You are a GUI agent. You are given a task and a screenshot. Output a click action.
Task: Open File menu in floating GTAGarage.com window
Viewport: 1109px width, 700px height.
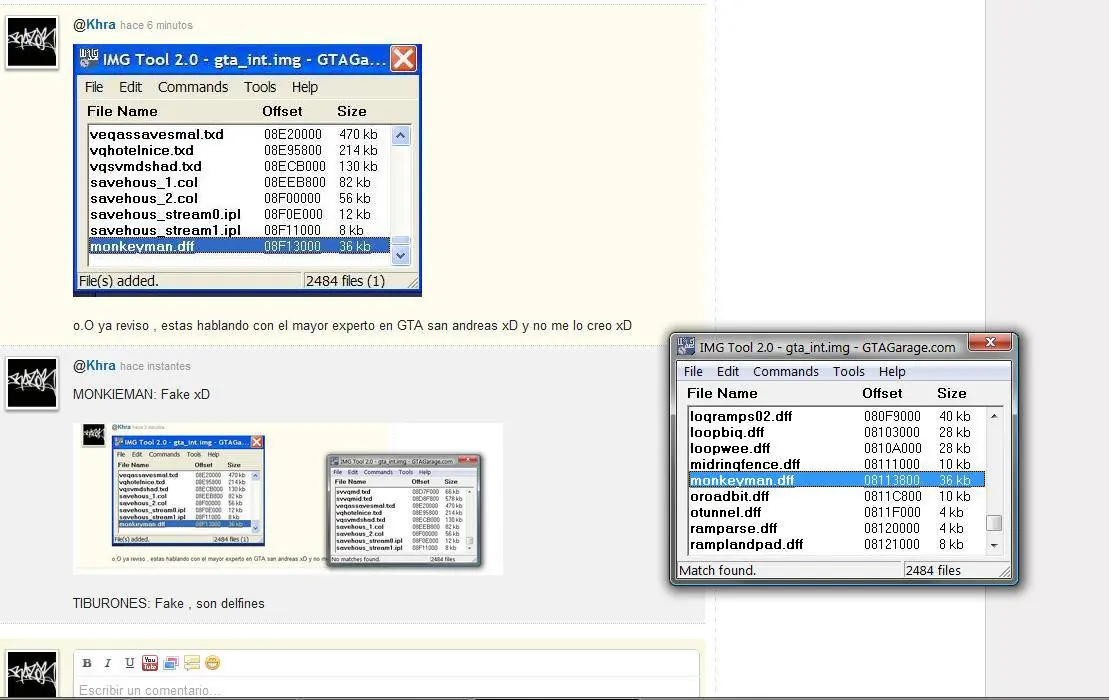(x=693, y=371)
